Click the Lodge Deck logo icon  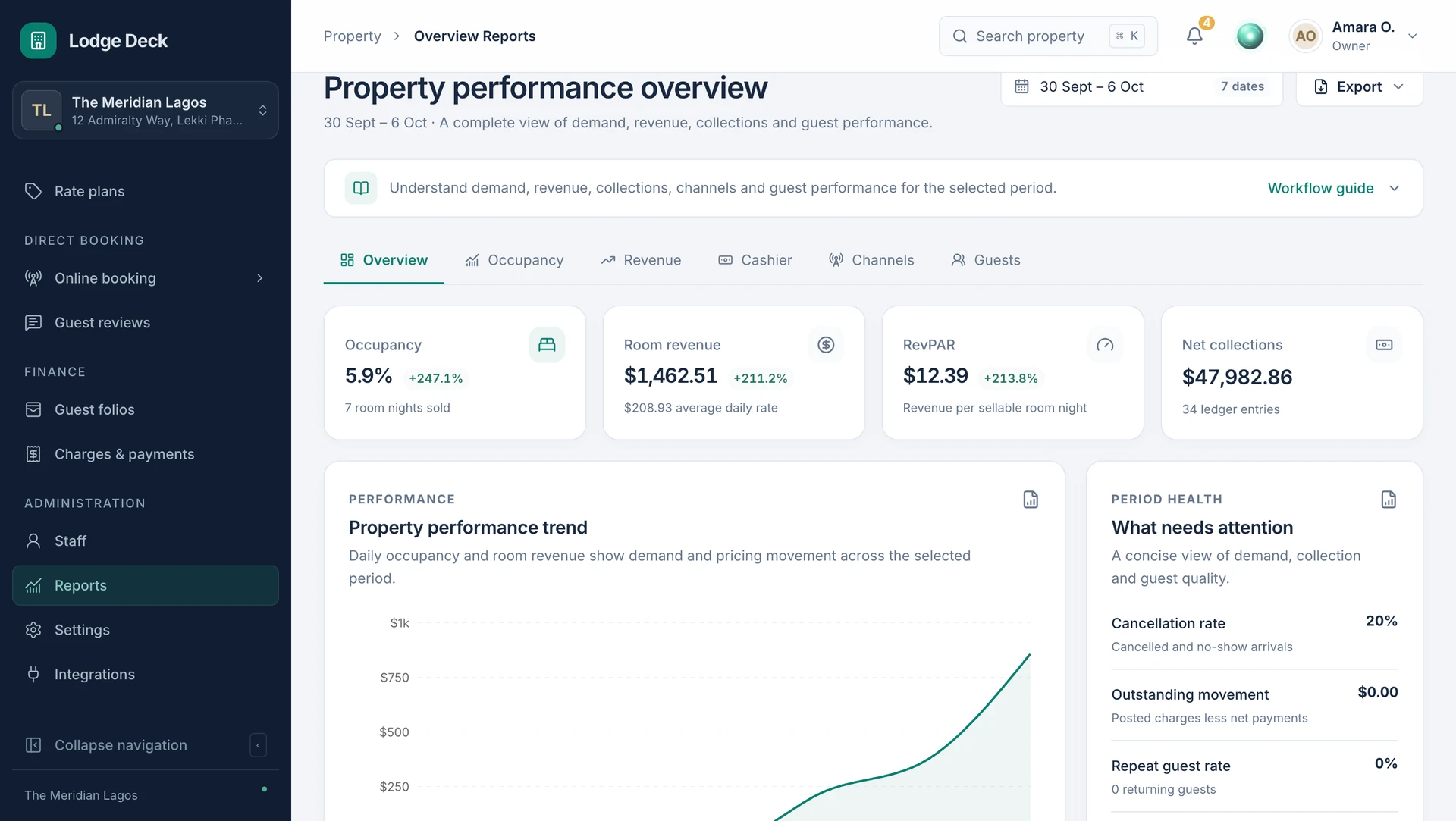(x=38, y=40)
